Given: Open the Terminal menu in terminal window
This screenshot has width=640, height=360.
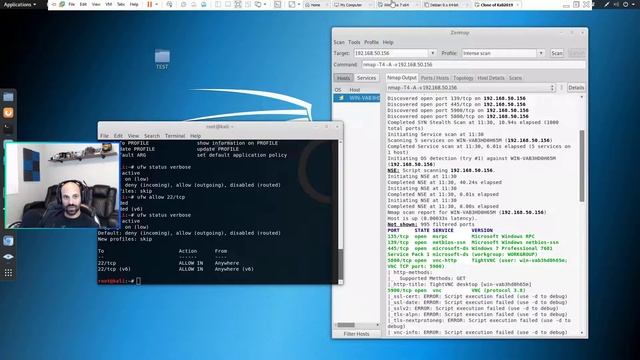Looking at the screenshot, I should (x=175, y=136).
